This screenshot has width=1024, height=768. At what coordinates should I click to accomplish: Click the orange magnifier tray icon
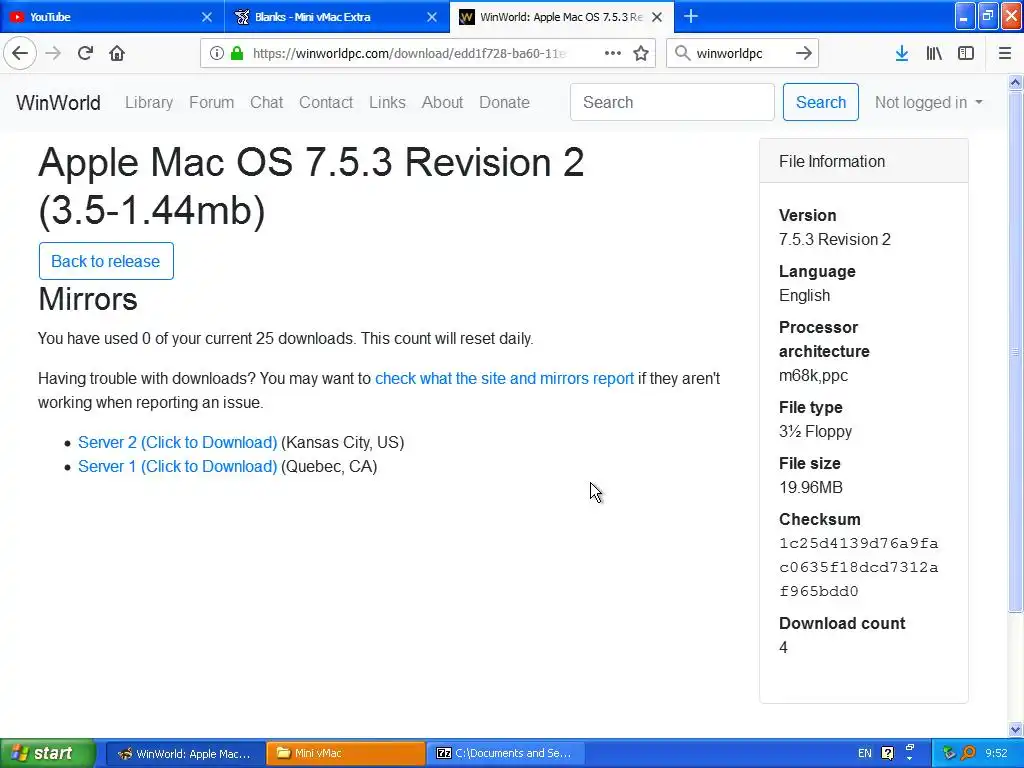(968, 753)
